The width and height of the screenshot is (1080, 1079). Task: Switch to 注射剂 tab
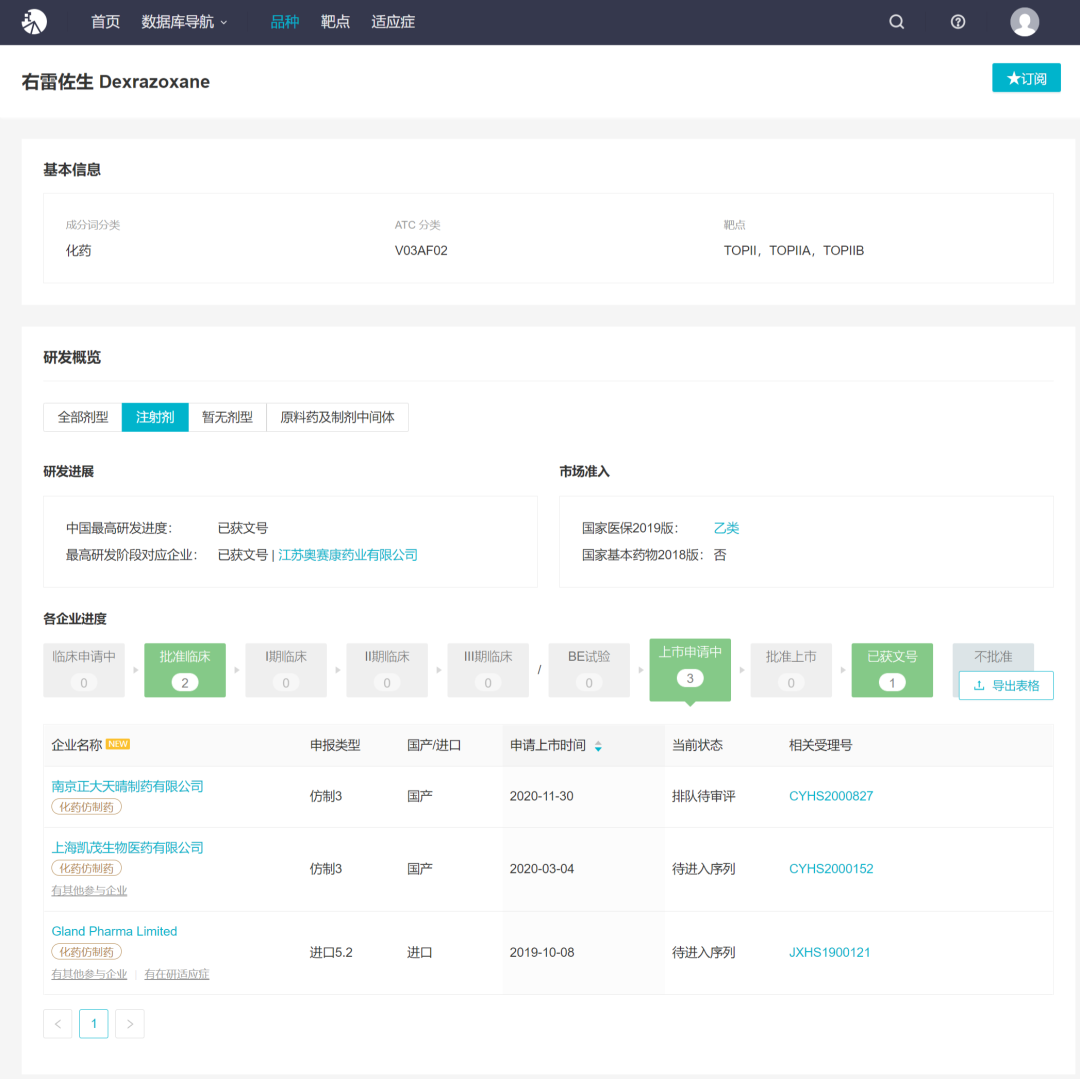pos(155,417)
